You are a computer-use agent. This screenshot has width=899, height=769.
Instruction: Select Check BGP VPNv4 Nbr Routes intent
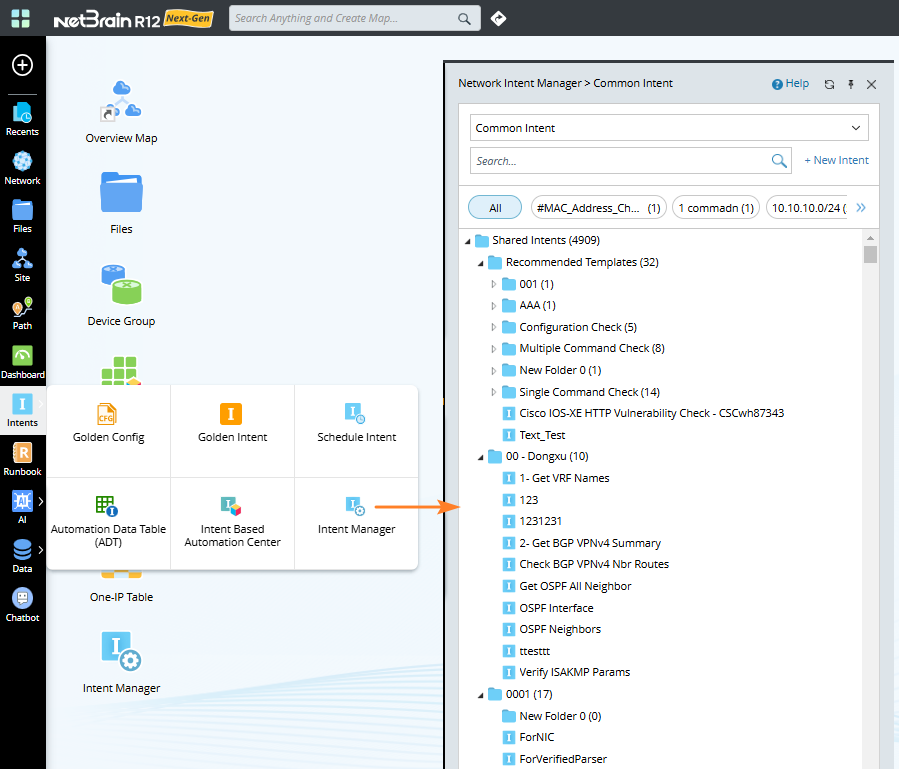click(x=586, y=564)
